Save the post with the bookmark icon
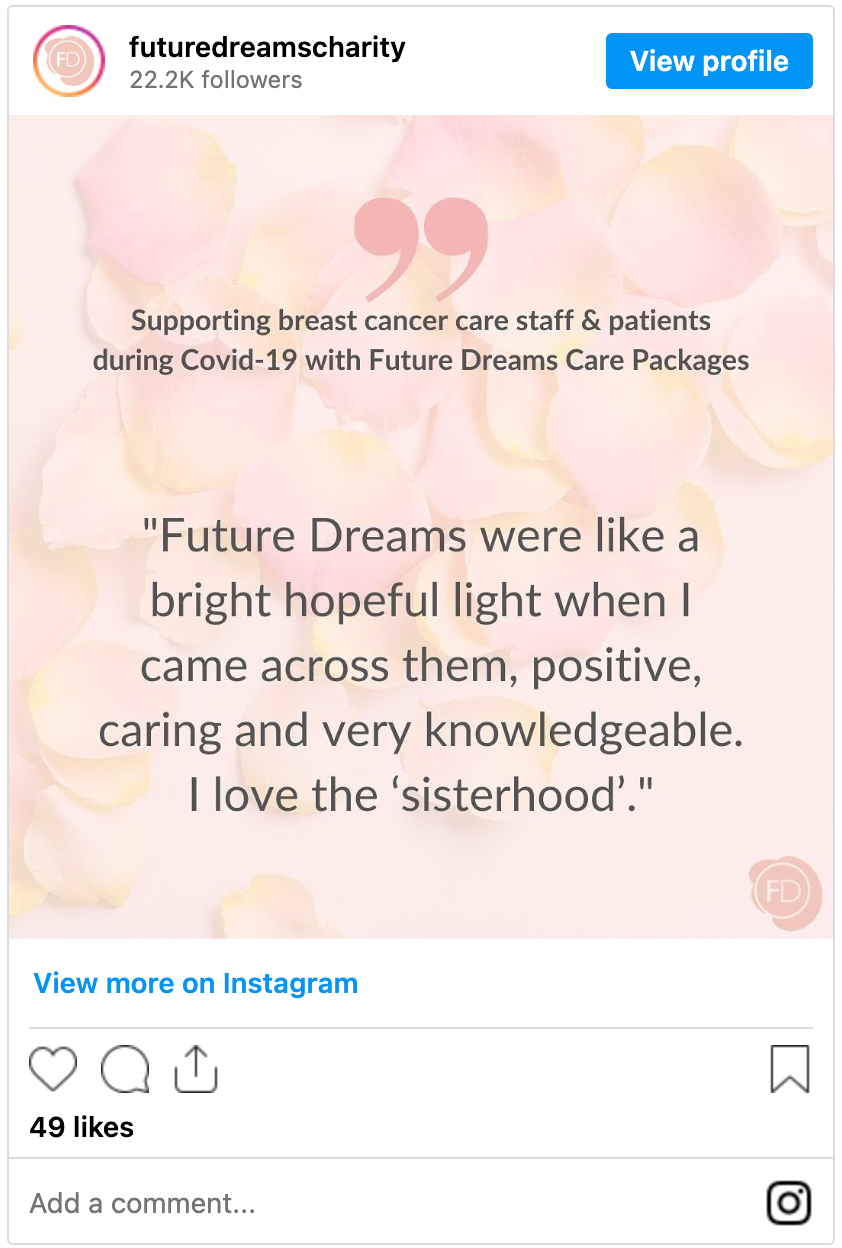The height and width of the screenshot is (1248, 842). click(789, 1069)
